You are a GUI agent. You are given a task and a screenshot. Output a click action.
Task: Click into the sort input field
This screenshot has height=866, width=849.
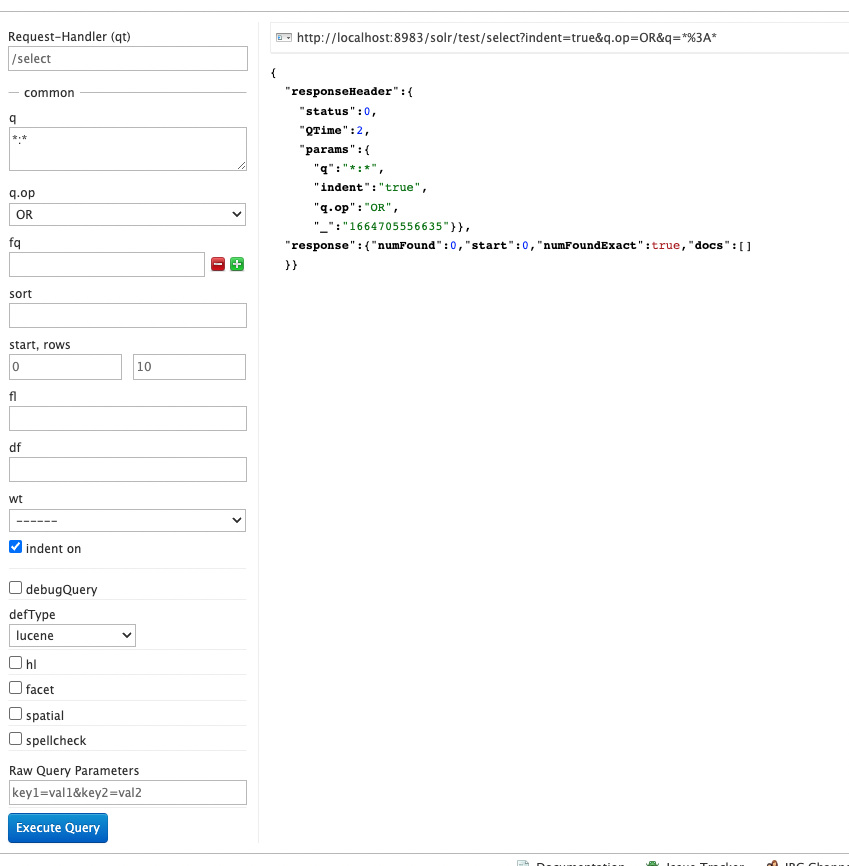point(127,316)
